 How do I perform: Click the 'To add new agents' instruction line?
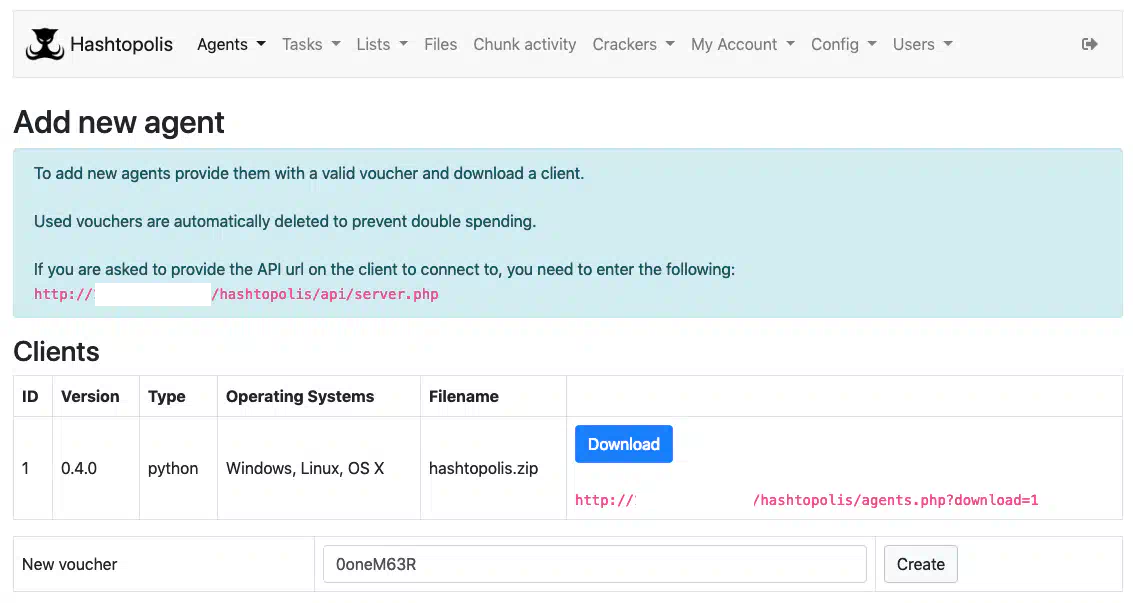tap(309, 173)
